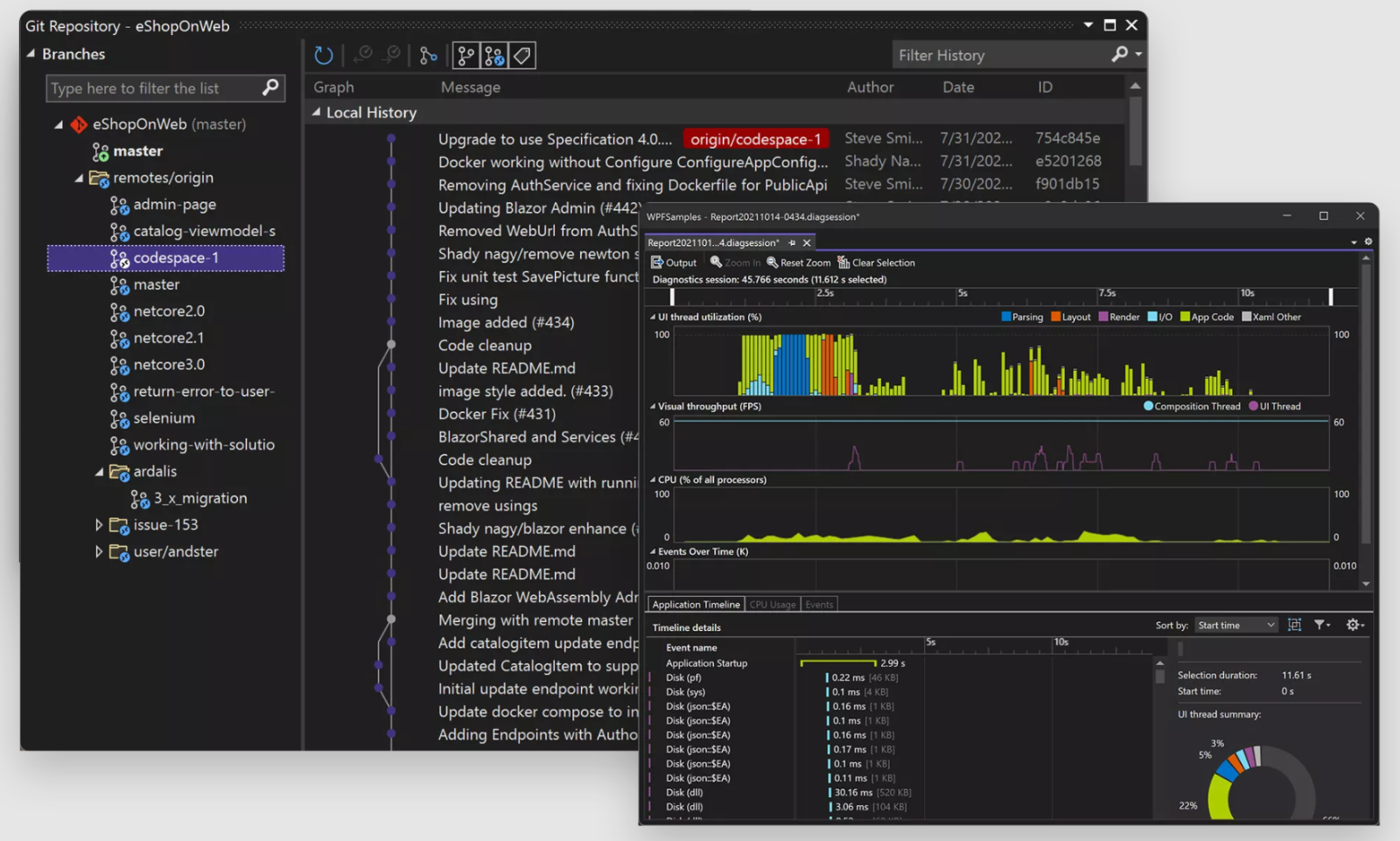Viewport: 1400px width, 841px height.
Task: Toggle remote branch history with the second graph icon
Action: (493, 54)
